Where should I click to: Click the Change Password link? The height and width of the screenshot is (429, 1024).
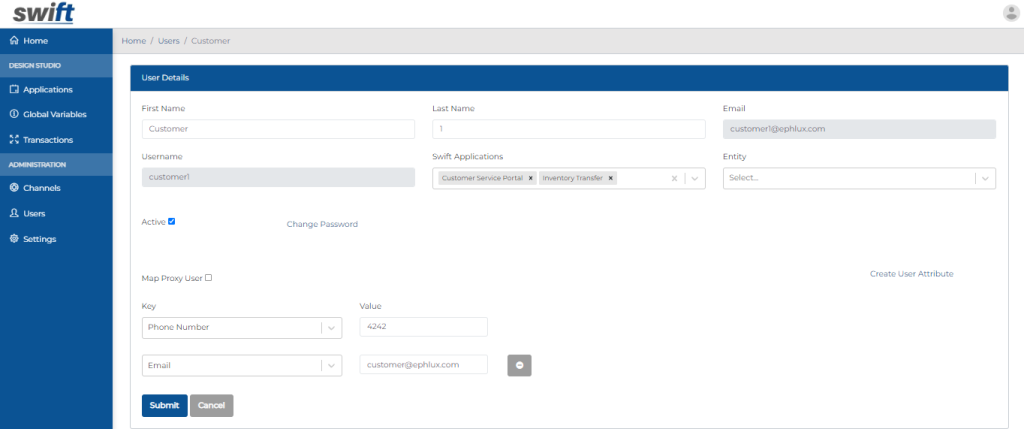pos(322,224)
